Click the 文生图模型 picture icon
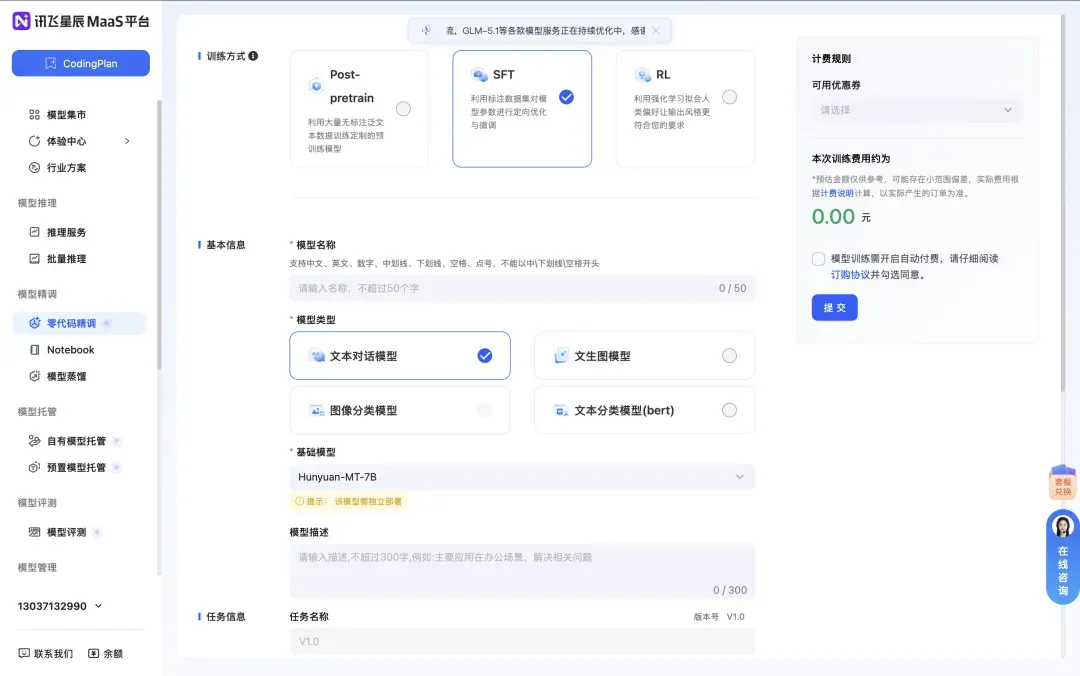1080x676 pixels. pyautogui.click(x=562, y=356)
